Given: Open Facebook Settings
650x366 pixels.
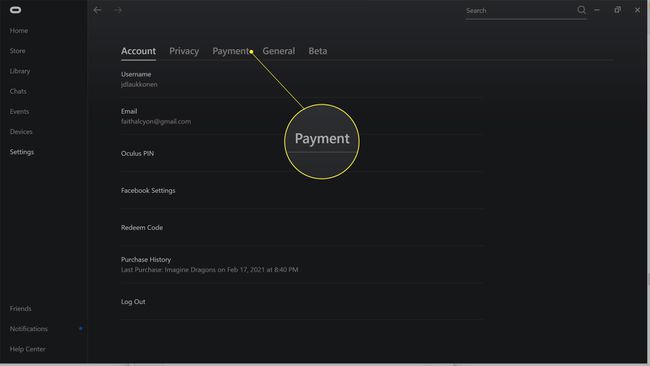Looking at the screenshot, I should pyautogui.click(x=302, y=190).
